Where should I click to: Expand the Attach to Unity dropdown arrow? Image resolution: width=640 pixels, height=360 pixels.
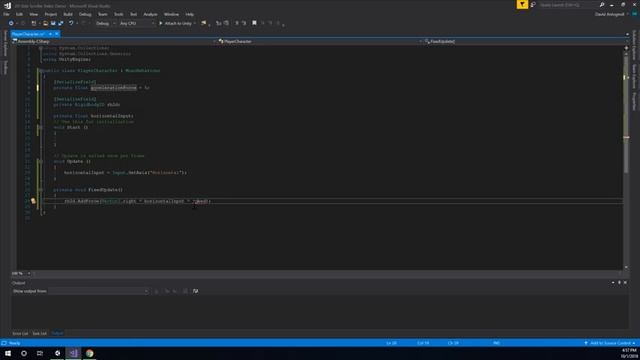click(195, 23)
